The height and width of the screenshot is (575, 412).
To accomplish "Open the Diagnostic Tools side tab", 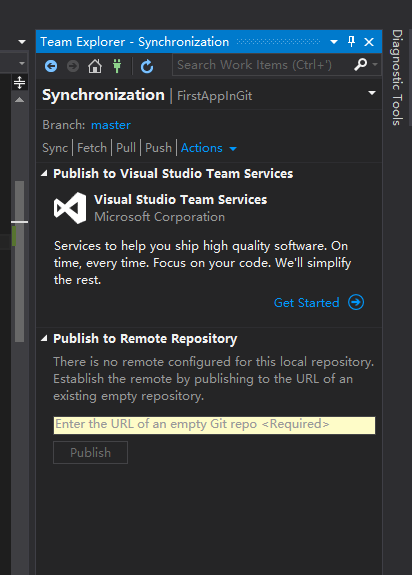I will point(397,77).
